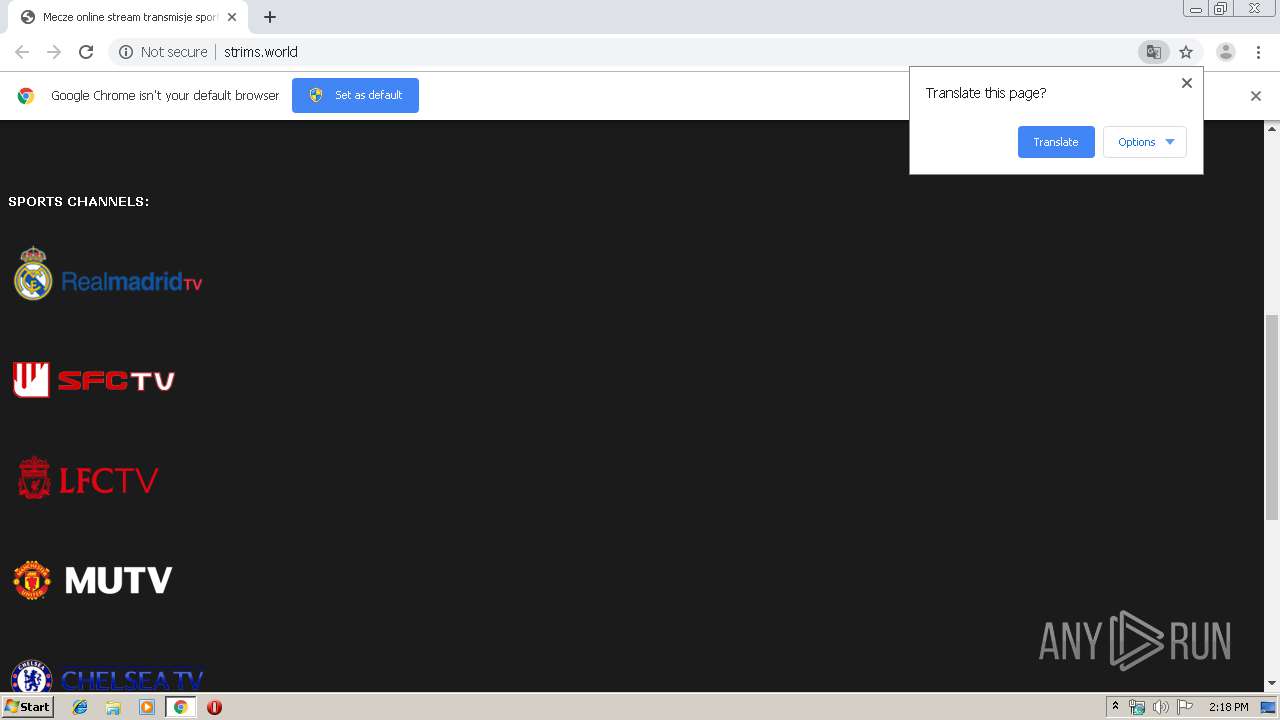Open Windows Media Player from taskbar
The width and height of the screenshot is (1280, 720).
(x=147, y=707)
